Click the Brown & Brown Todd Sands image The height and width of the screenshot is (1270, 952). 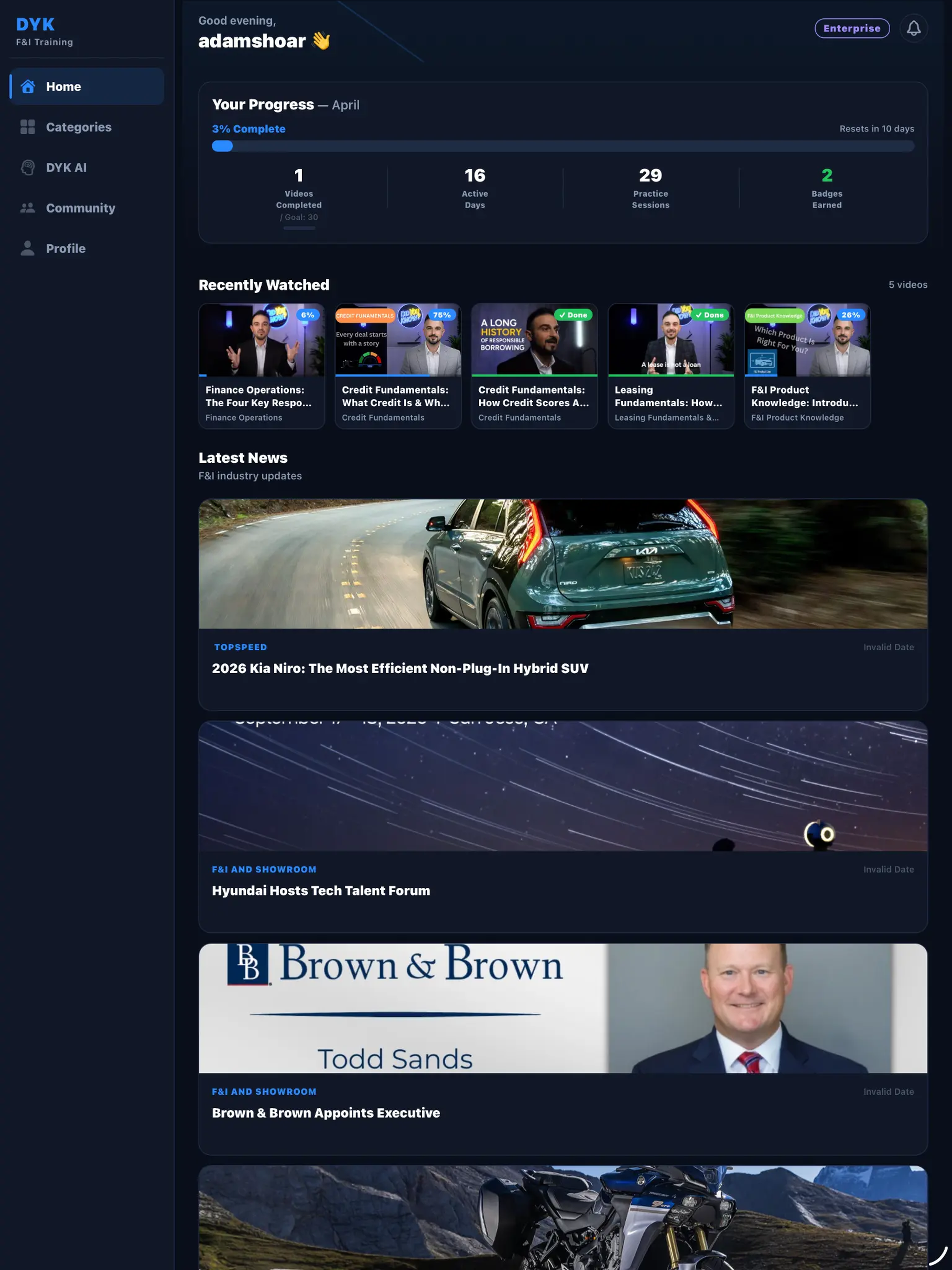(x=563, y=1008)
